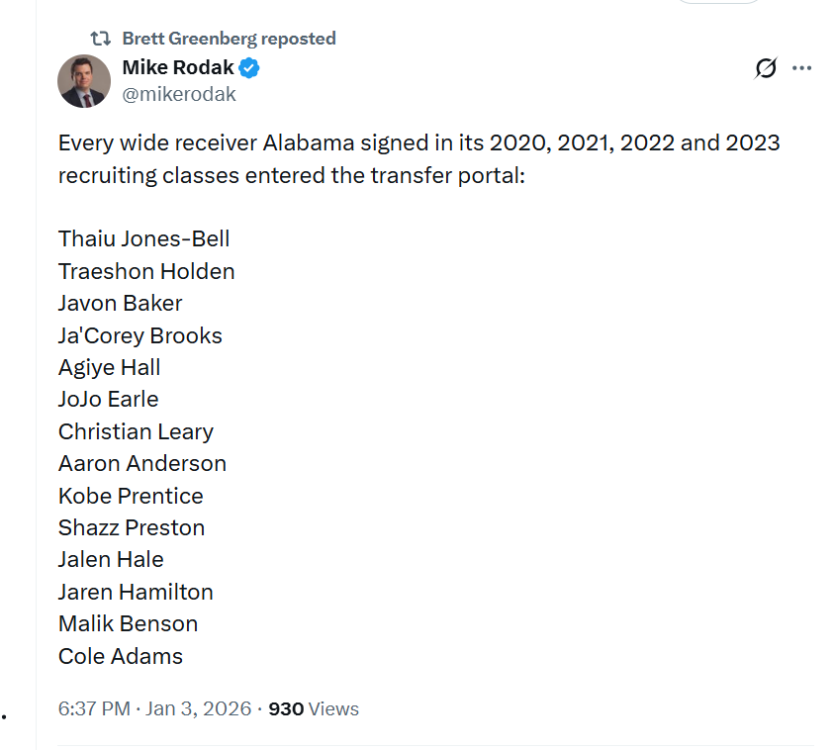Screen dimensions: 835x750
Task: Click the name Kobe Prentice
Action: point(130,495)
